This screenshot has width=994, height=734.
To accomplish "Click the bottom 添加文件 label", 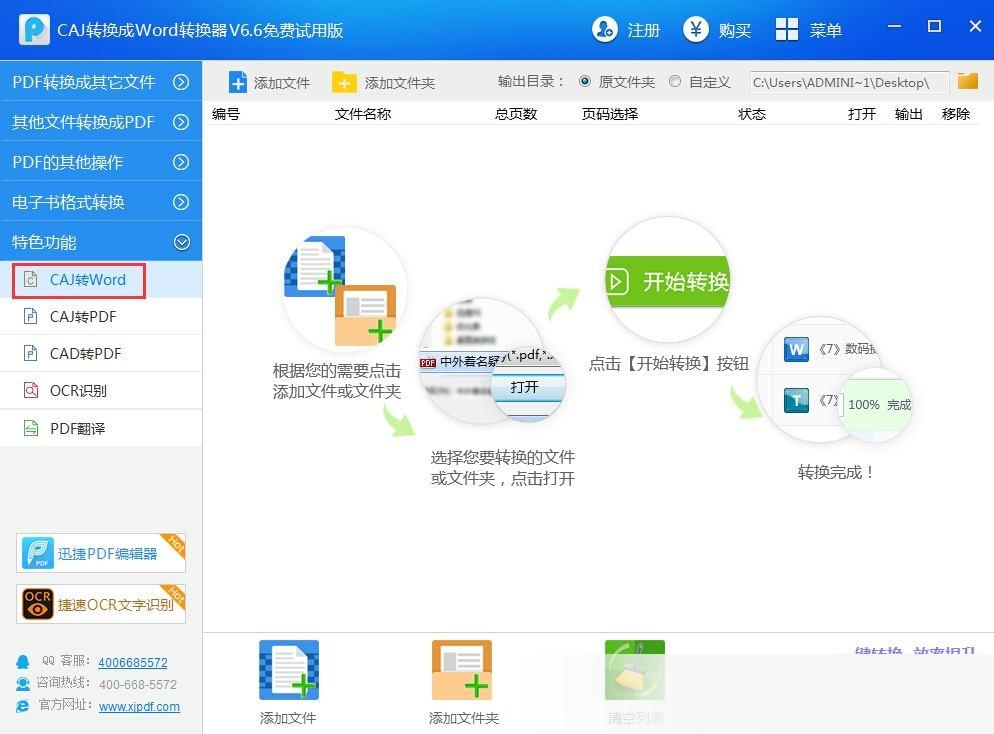I will coord(288,718).
